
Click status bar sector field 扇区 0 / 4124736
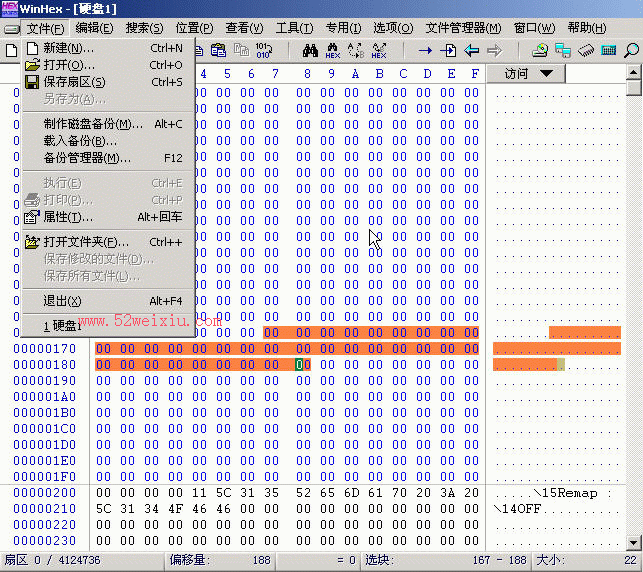tap(82, 560)
